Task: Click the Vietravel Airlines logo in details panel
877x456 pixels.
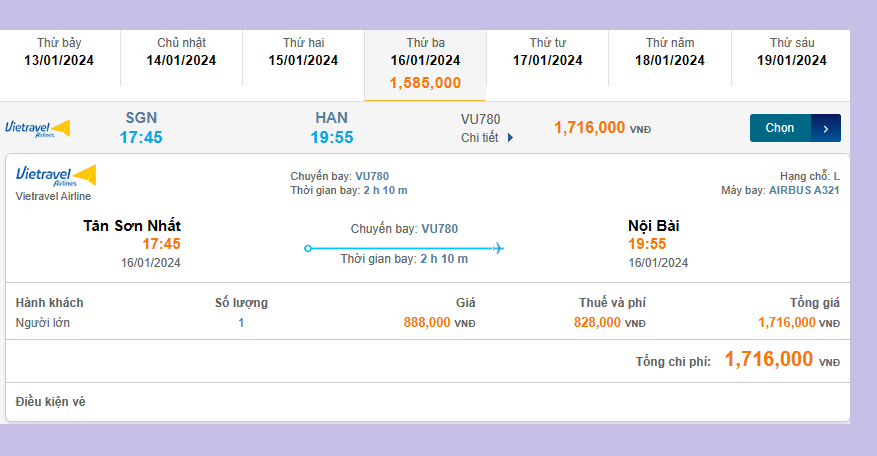Action: click(x=55, y=176)
